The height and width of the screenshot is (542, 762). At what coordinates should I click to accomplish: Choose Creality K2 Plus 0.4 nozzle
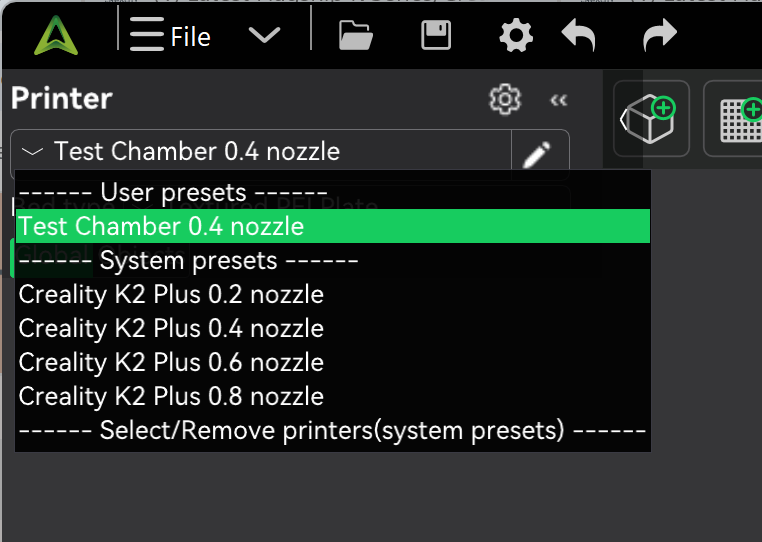point(333,329)
